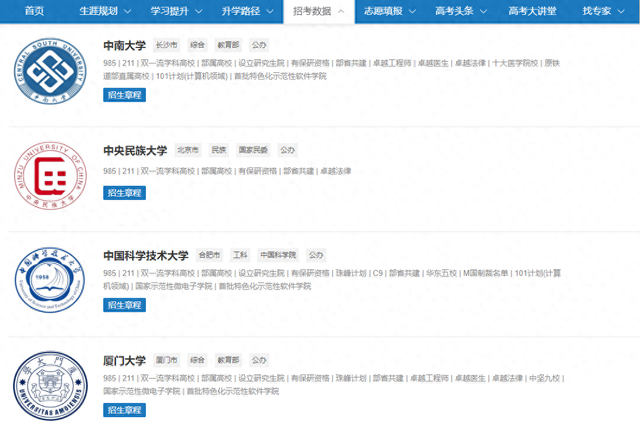This screenshot has height=435, width=640.
Task: Expand the chevron beside 志愿填报
Action: 412,11
